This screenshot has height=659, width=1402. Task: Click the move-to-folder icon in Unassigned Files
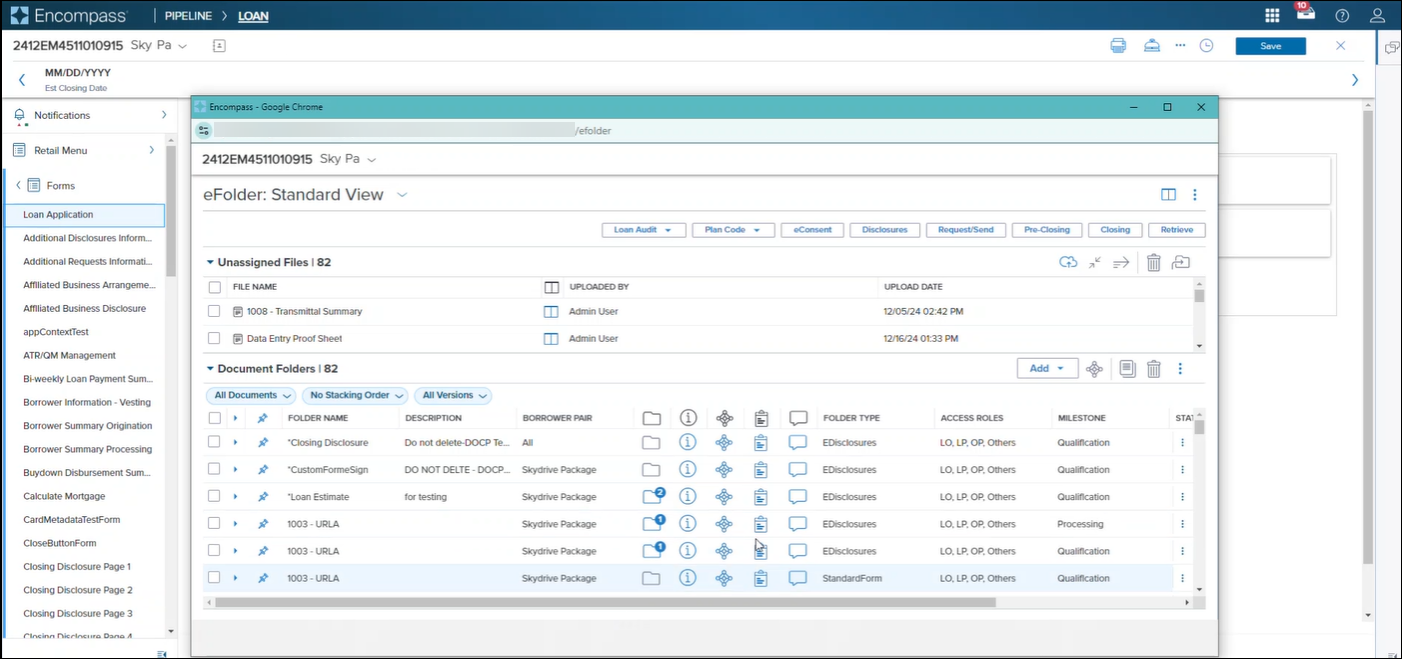pyautogui.click(x=1181, y=262)
